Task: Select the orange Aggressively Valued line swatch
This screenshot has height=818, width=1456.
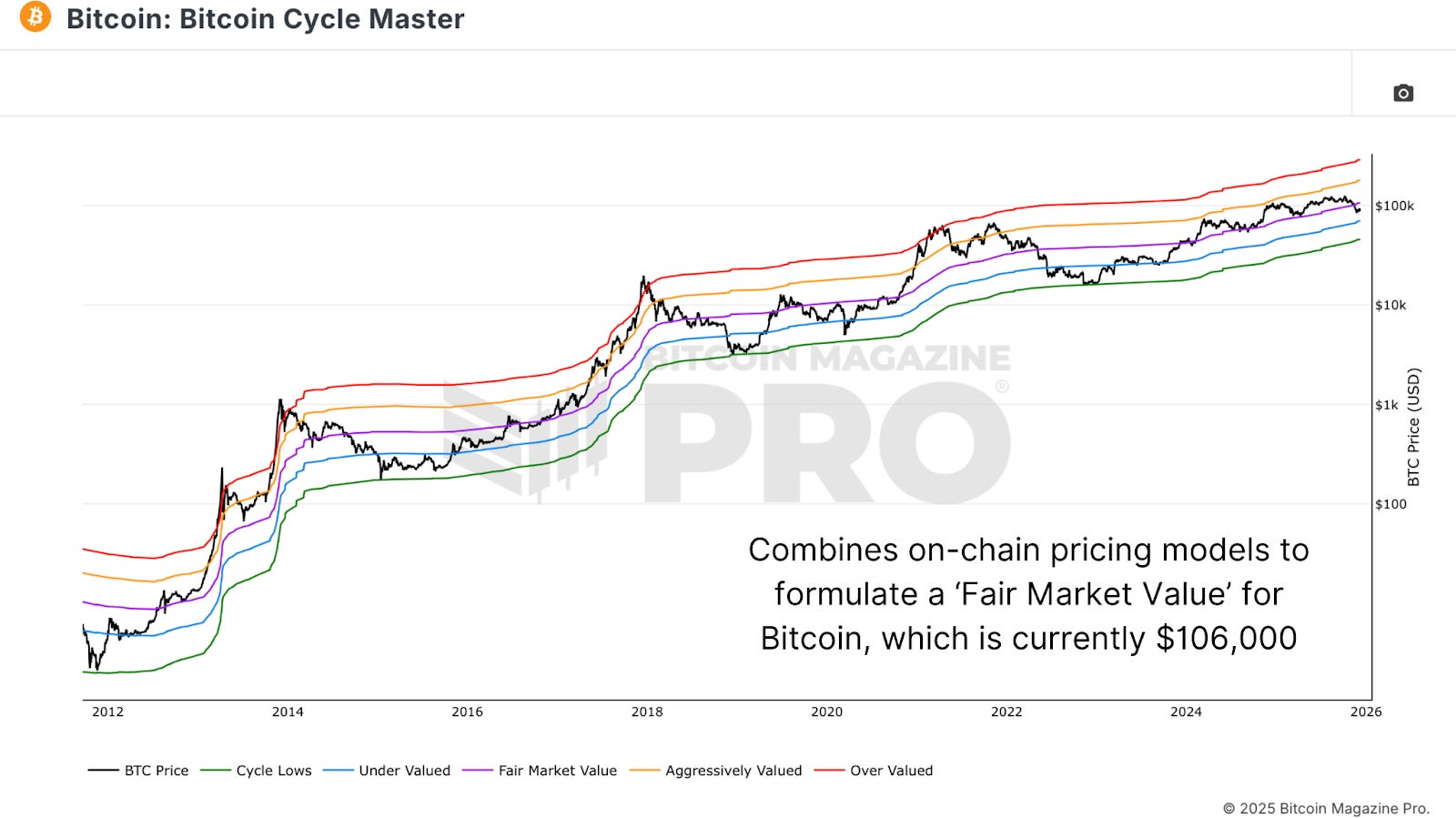Action: 648,770
